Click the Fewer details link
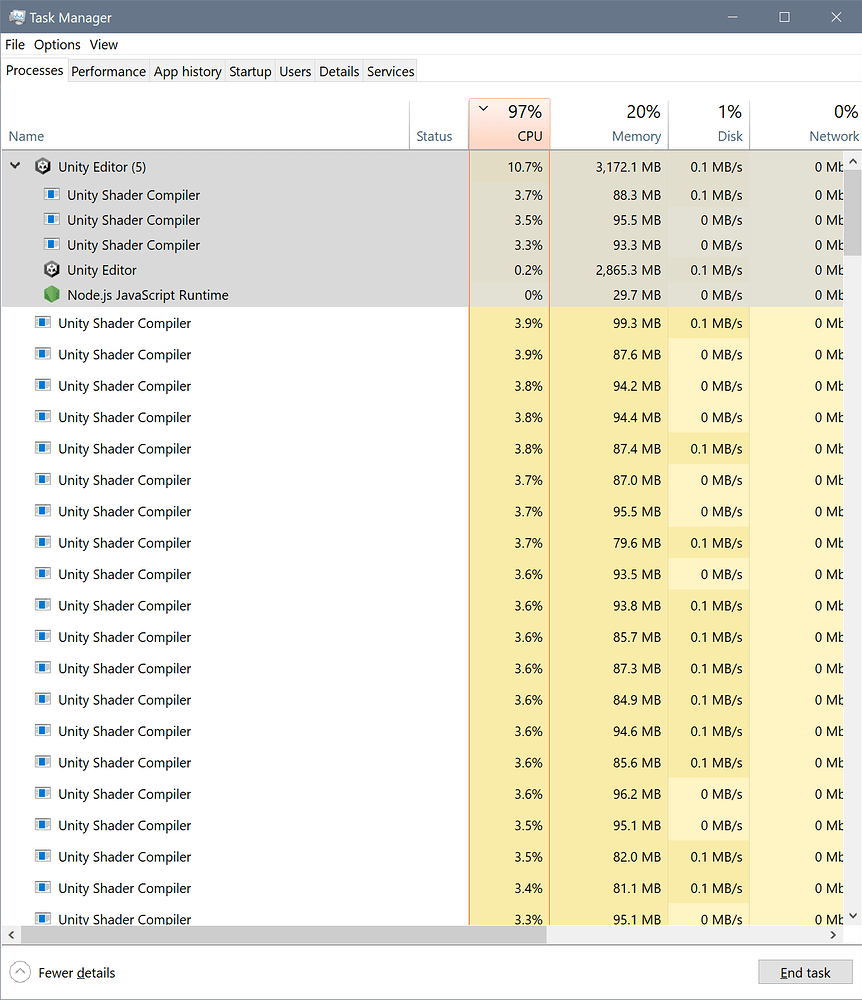This screenshot has width=862, height=1000. click(77, 972)
